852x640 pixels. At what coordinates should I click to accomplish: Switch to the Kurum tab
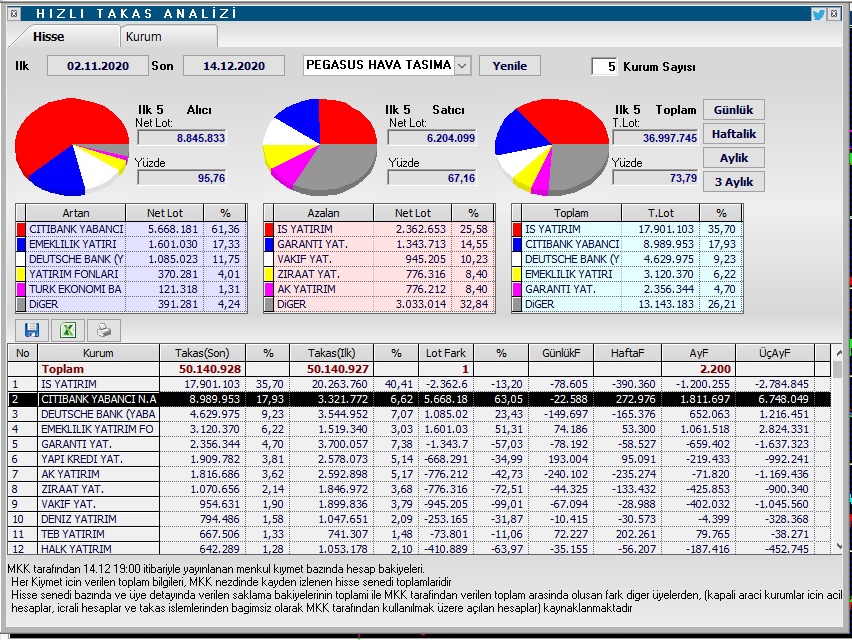(x=143, y=36)
